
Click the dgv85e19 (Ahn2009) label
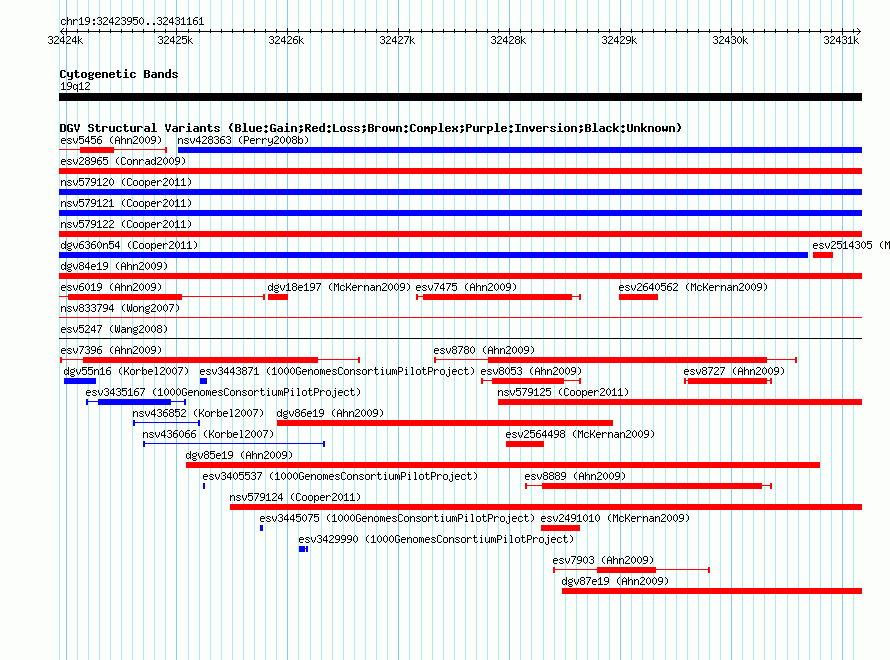pyautogui.click(x=239, y=455)
